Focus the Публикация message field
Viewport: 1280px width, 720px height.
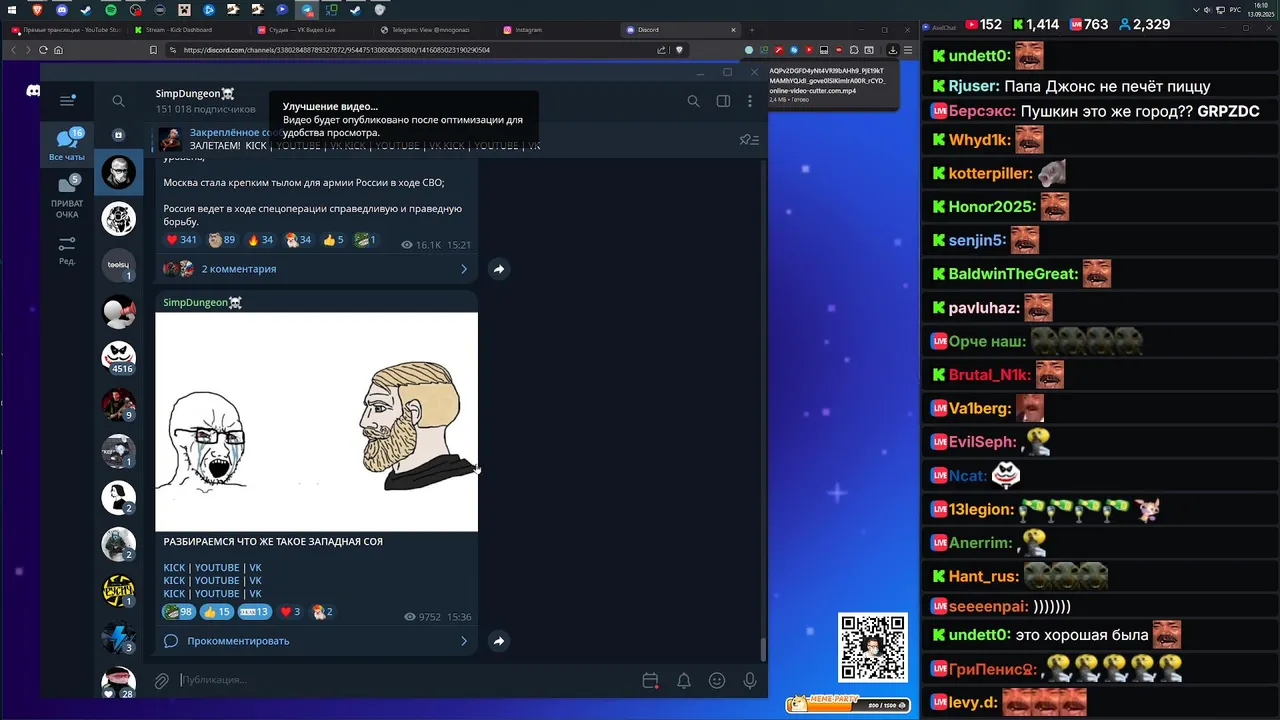(x=405, y=680)
